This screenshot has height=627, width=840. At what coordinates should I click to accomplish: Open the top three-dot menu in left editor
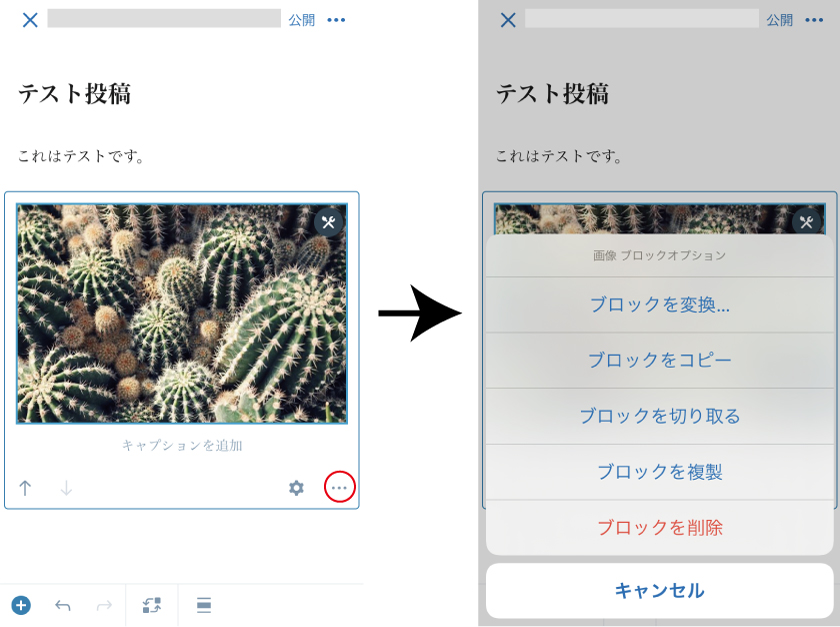[336, 20]
